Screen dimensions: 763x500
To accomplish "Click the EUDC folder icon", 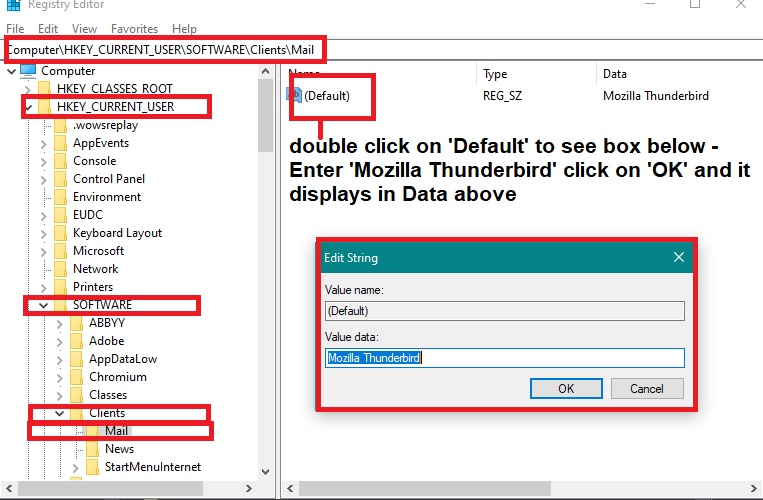I will (60, 215).
